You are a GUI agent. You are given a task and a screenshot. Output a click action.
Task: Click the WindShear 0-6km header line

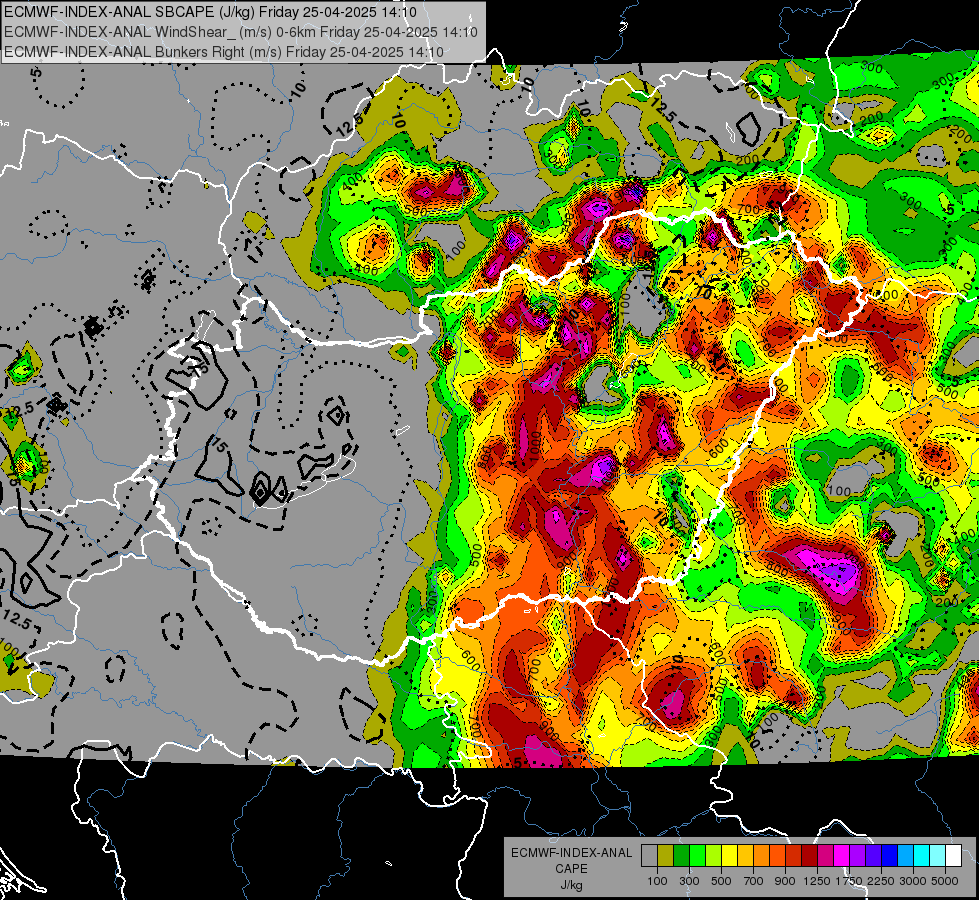pos(241,32)
